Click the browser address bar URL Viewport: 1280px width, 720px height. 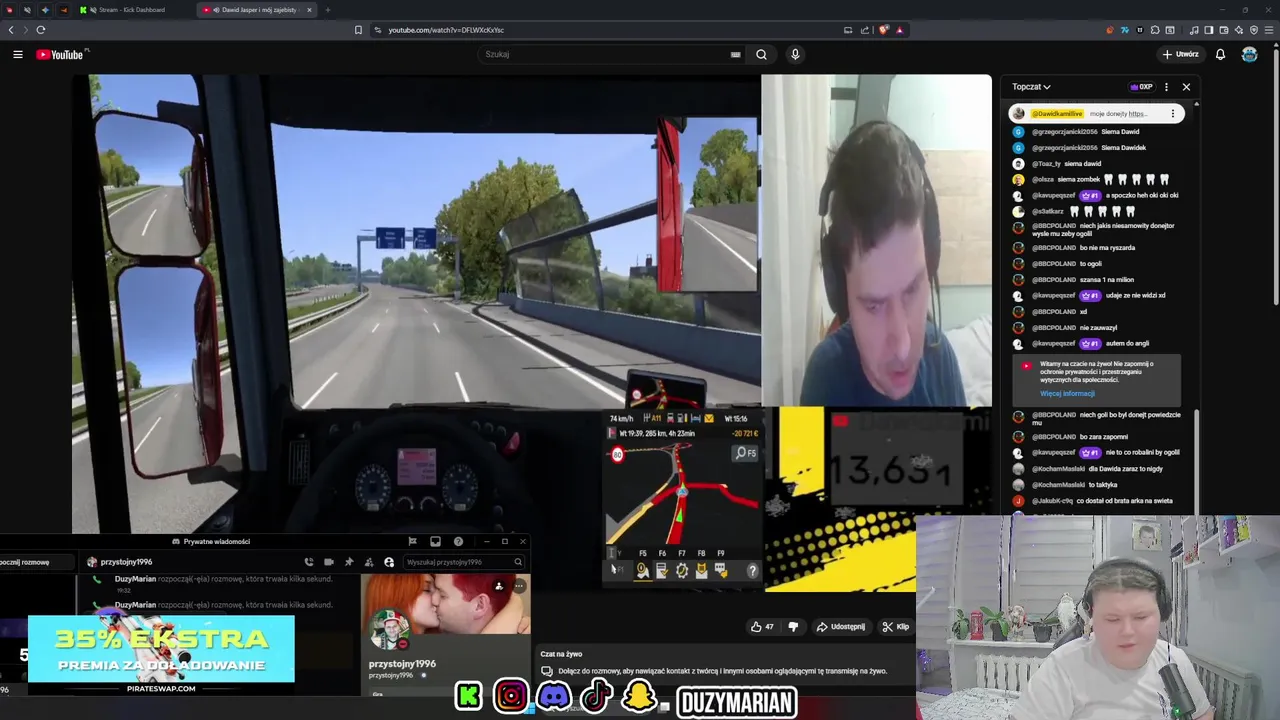[446, 30]
